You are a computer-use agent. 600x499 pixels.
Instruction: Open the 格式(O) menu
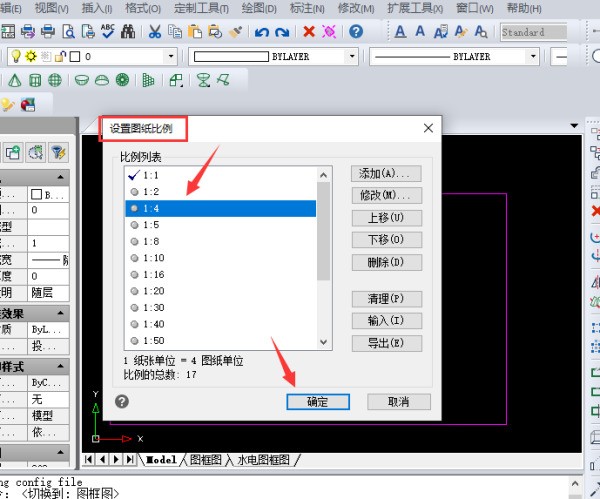143,8
